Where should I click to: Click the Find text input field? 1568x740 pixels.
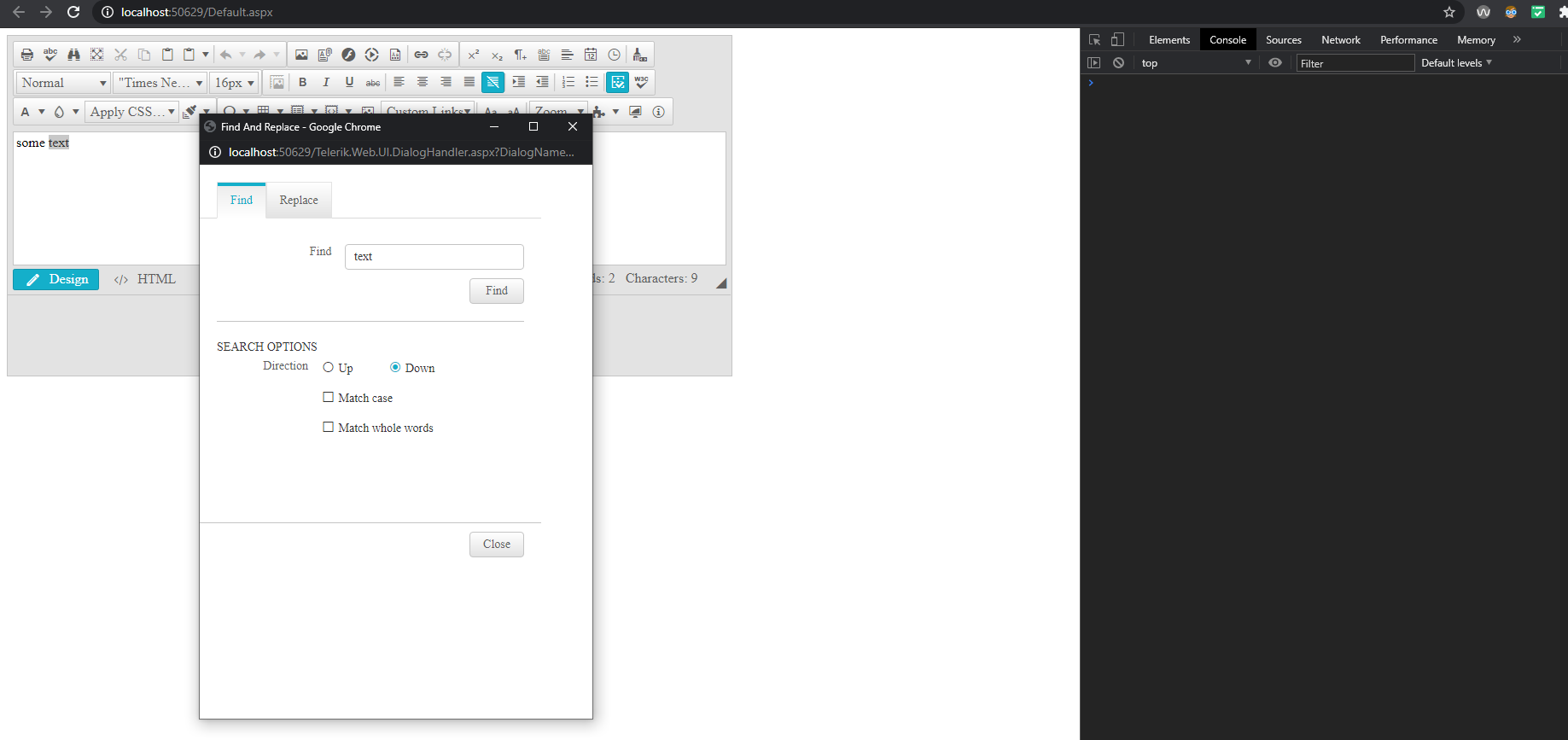click(x=434, y=257)
